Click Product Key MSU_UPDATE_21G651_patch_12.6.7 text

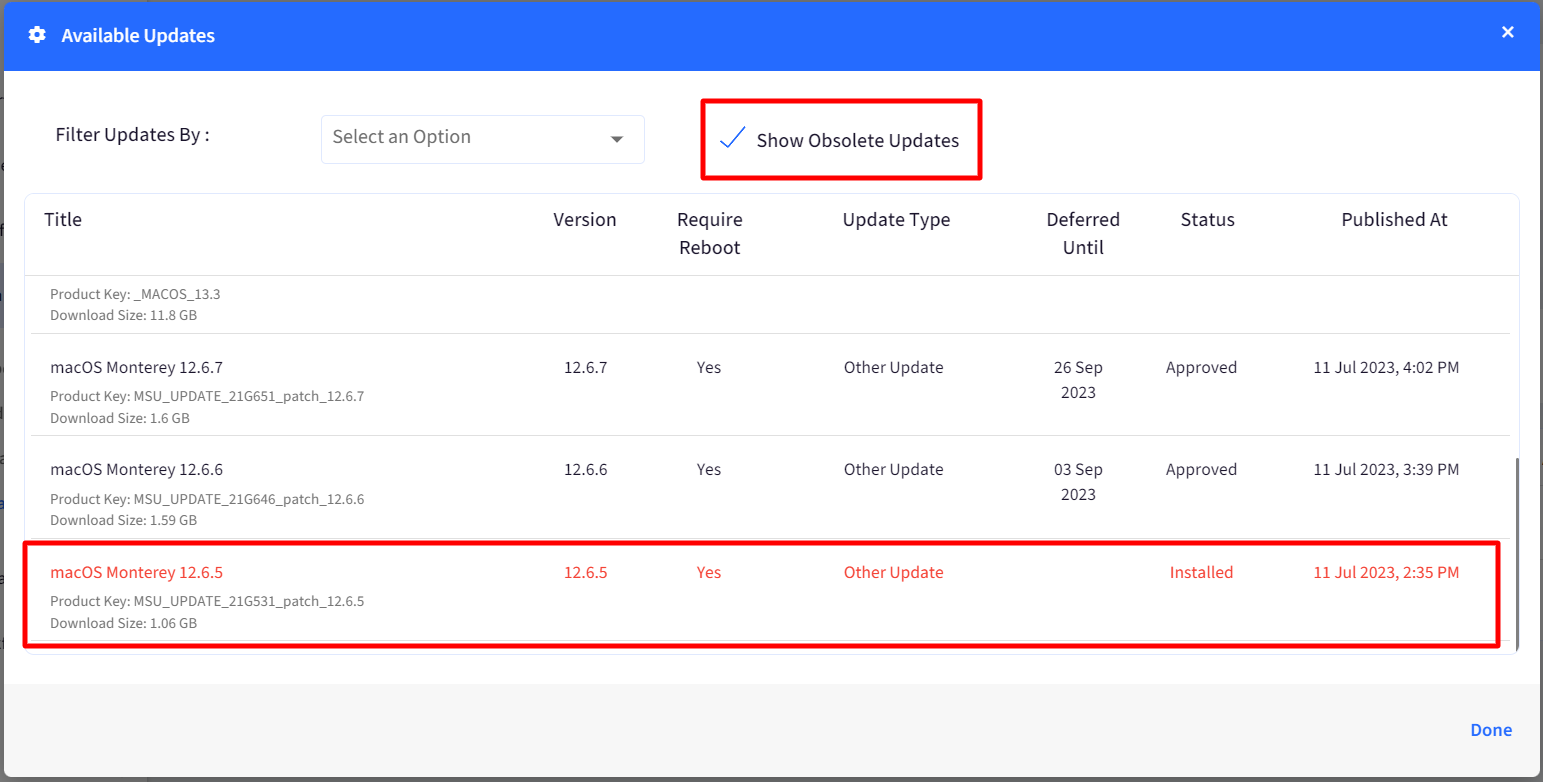coord(207,396)
